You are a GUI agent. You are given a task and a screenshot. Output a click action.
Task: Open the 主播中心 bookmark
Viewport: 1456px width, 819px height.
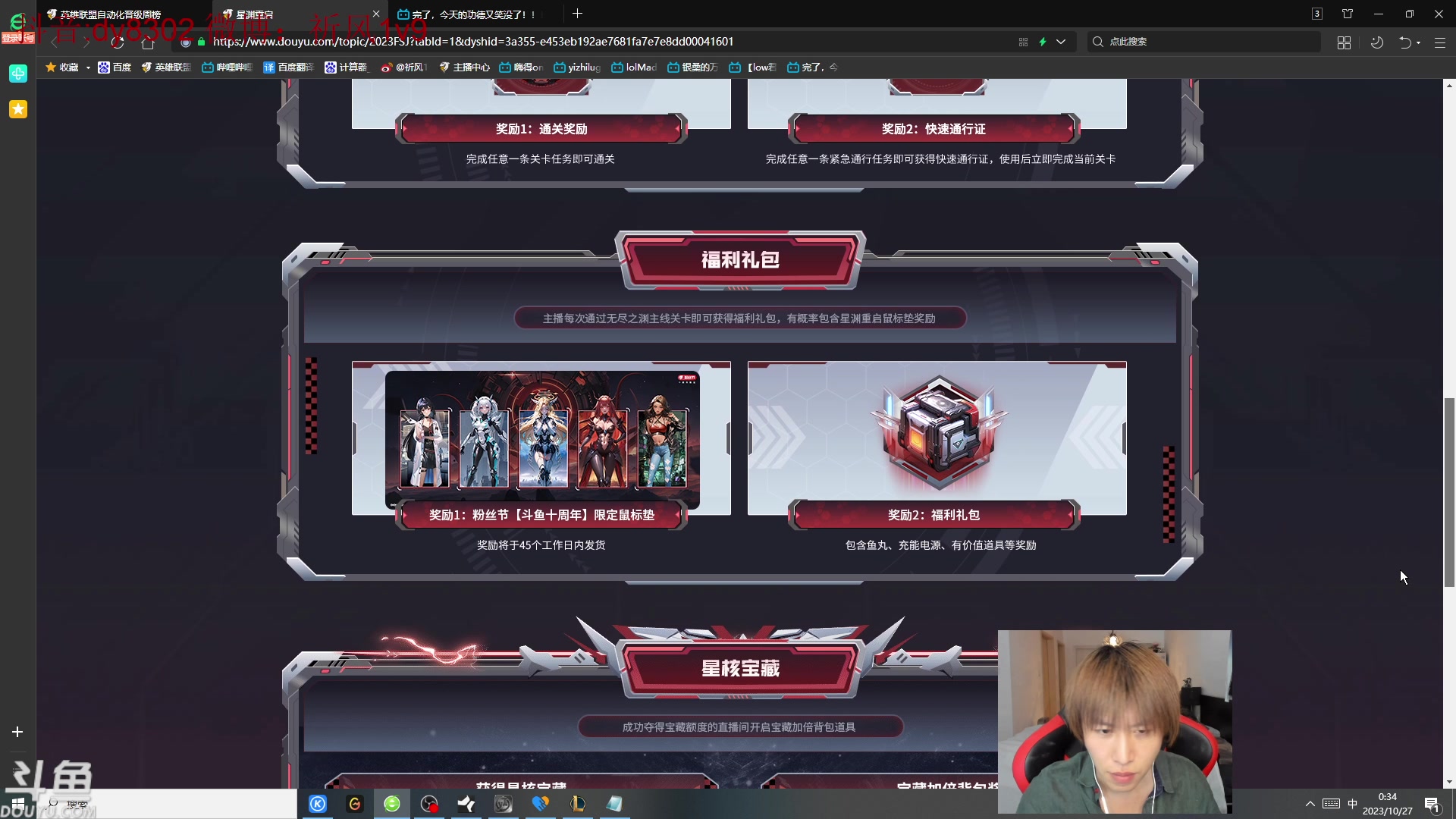464,67
